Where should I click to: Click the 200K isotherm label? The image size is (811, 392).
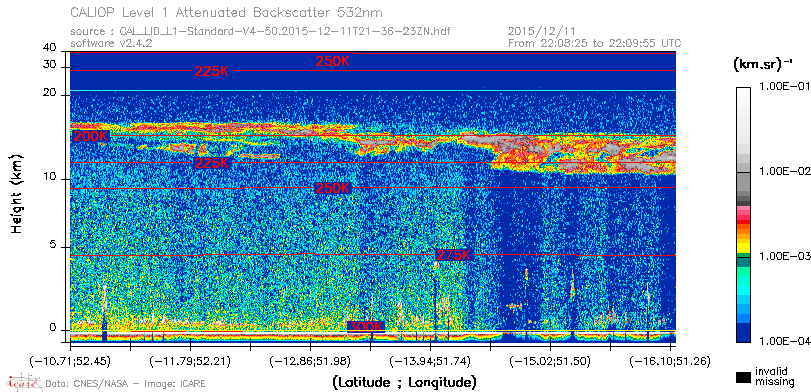91,137
